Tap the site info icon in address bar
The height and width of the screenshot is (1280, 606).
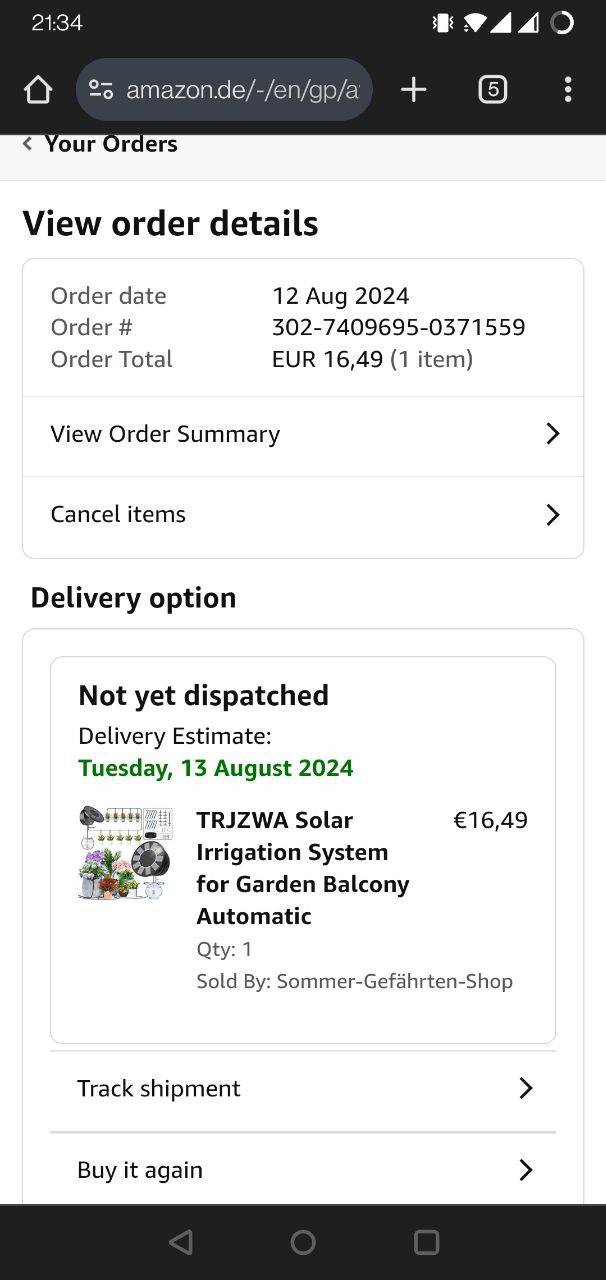pos(101,90)
